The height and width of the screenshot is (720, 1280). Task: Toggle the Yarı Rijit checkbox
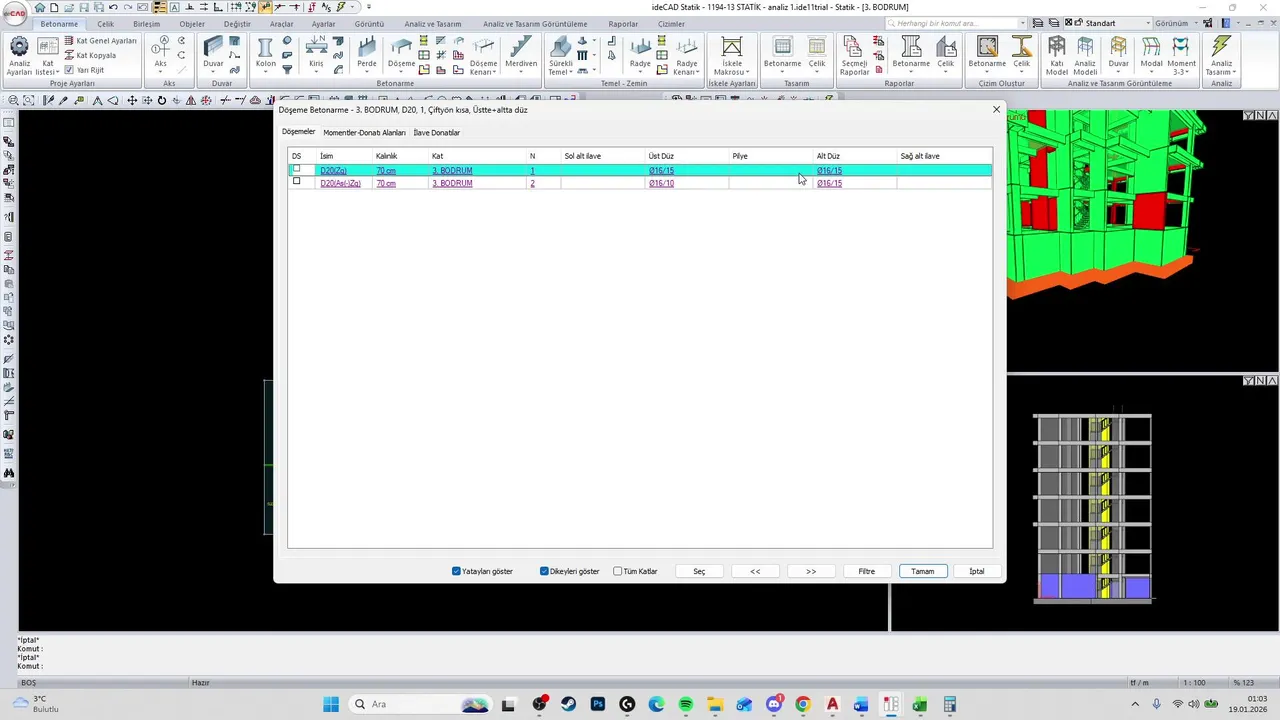pyautogui.click(x=68, y=70)
